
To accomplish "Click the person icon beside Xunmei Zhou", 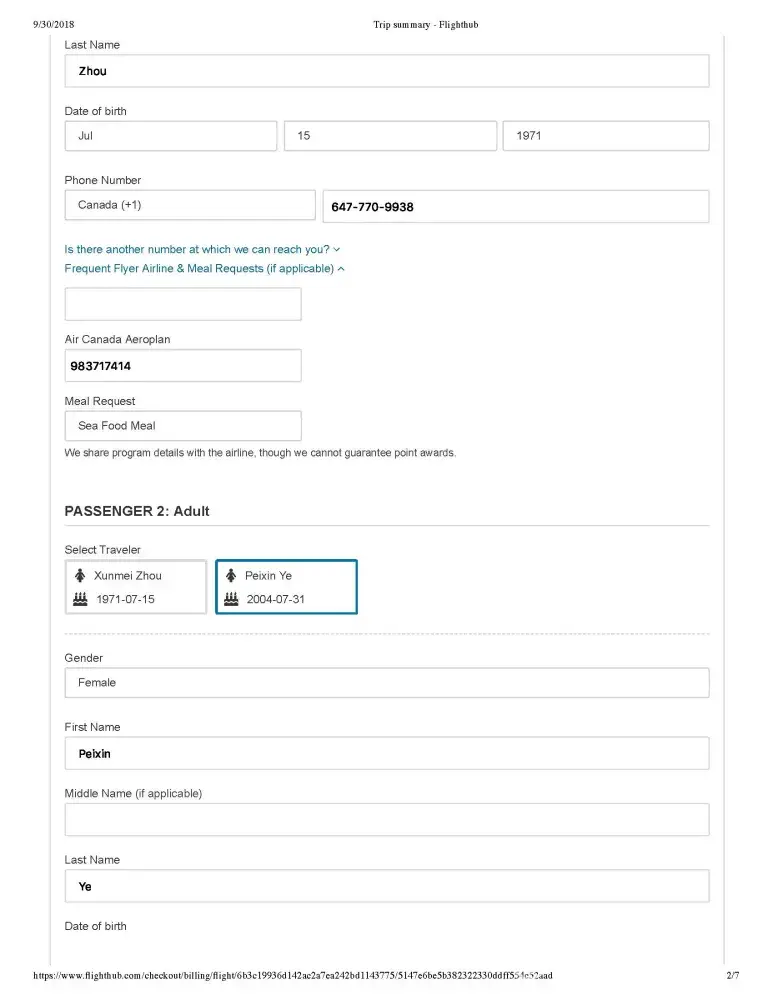I will point(80,576).
